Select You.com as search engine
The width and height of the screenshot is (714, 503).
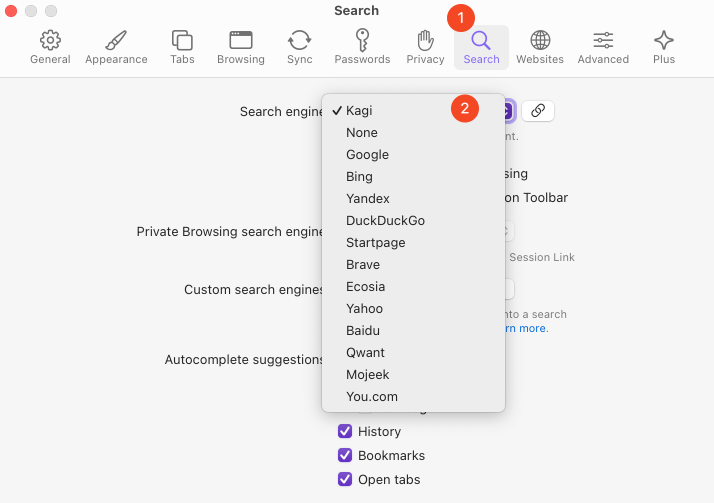point(413,396)
